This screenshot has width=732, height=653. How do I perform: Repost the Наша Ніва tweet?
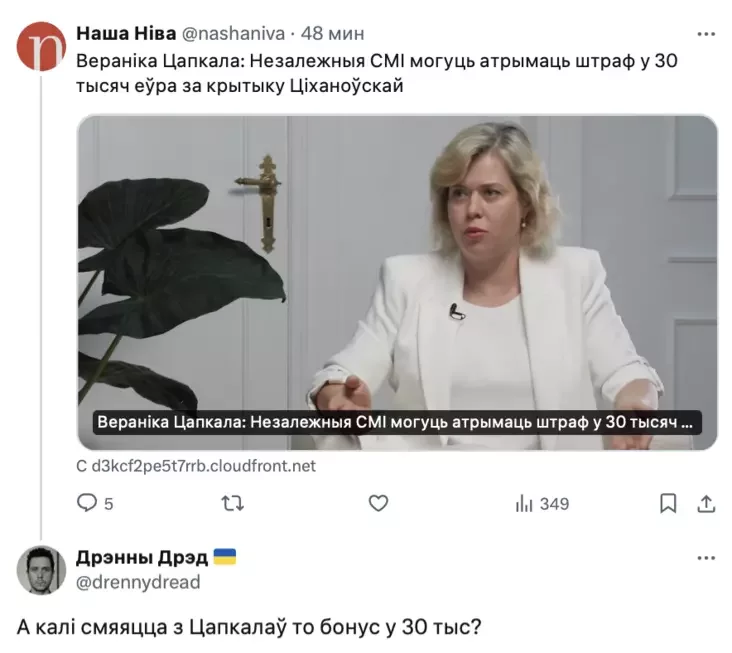tap(232, 503)
